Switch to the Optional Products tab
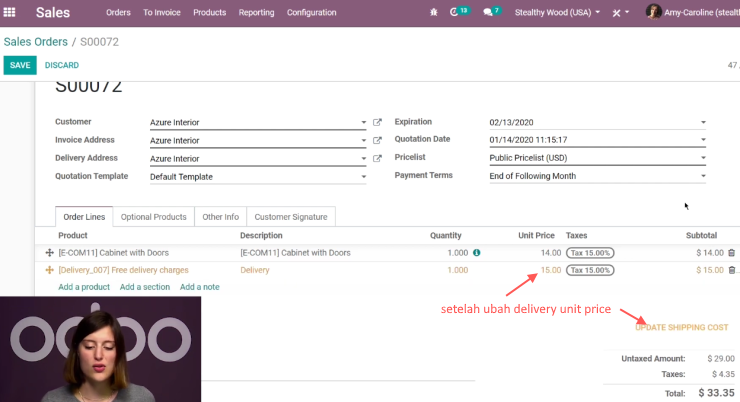This screenshot has width=740, height=402. click(x=153, y=217)
